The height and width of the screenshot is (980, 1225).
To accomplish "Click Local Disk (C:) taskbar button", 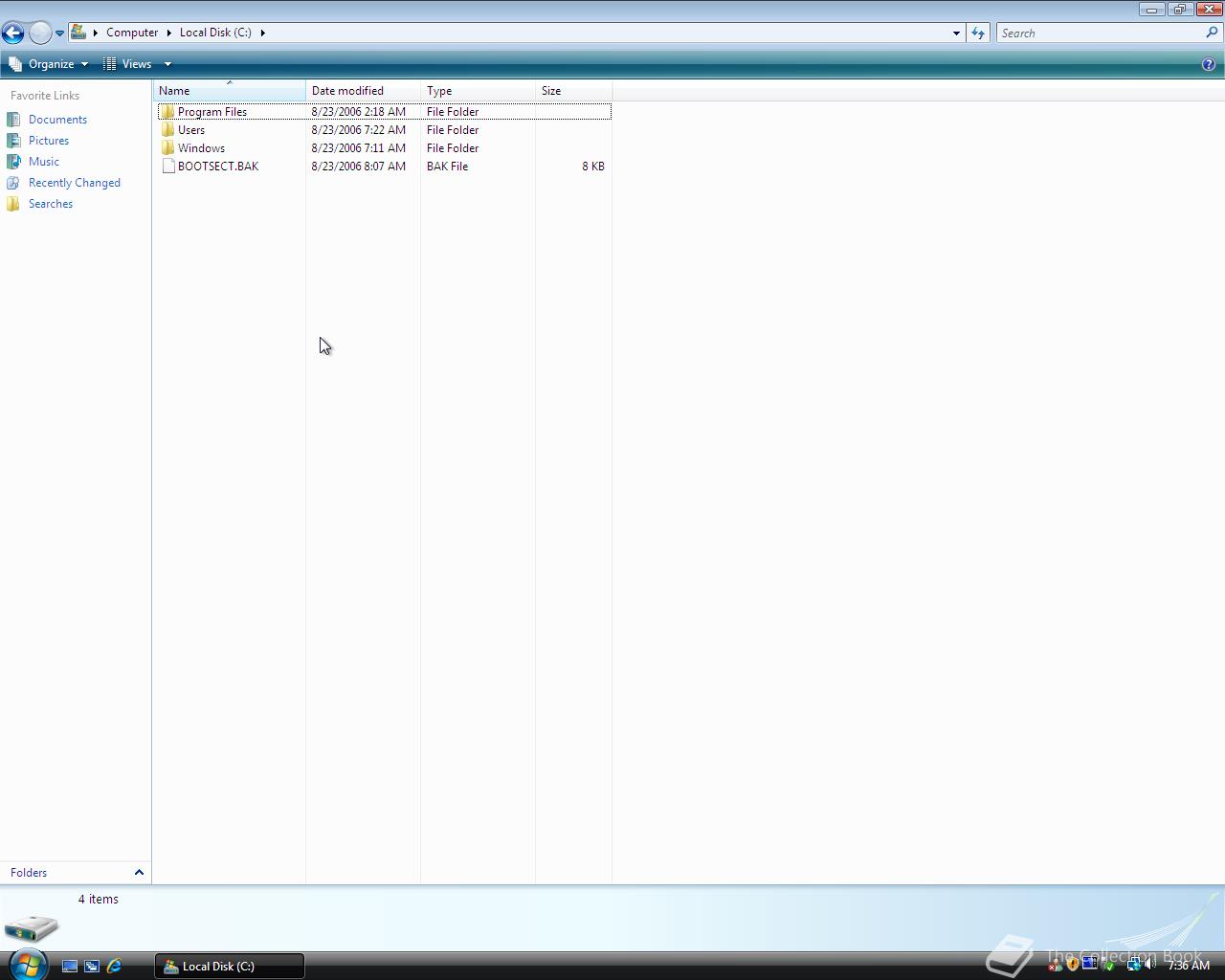I will click(230, 967).
